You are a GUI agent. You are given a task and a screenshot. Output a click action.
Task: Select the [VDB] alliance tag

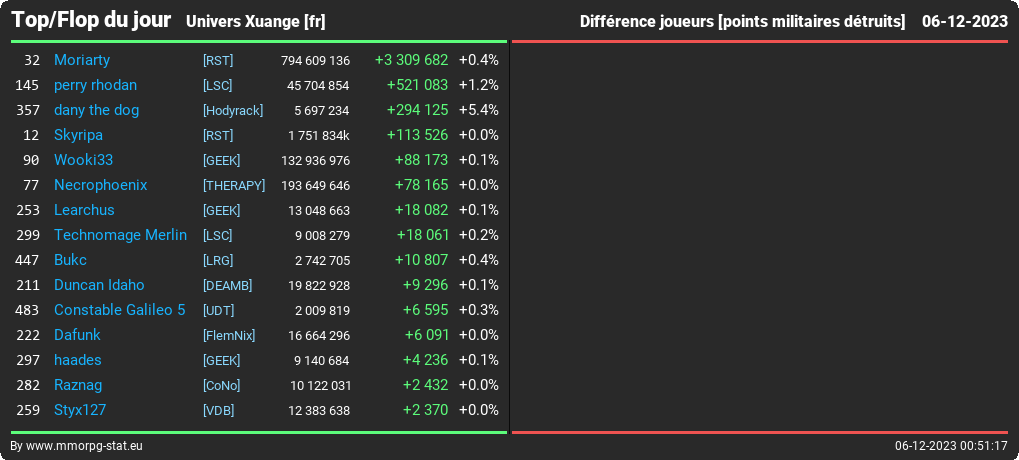click(x=218, y=411)
